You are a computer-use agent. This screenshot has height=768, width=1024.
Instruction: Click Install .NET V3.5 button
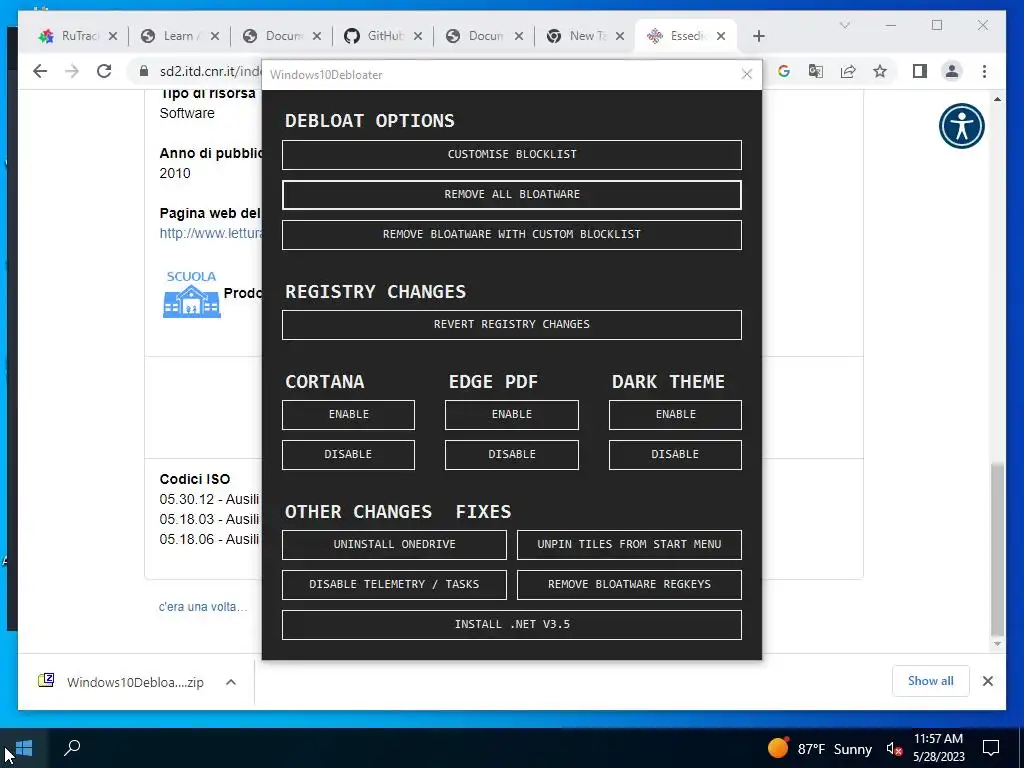pos(511,625)
